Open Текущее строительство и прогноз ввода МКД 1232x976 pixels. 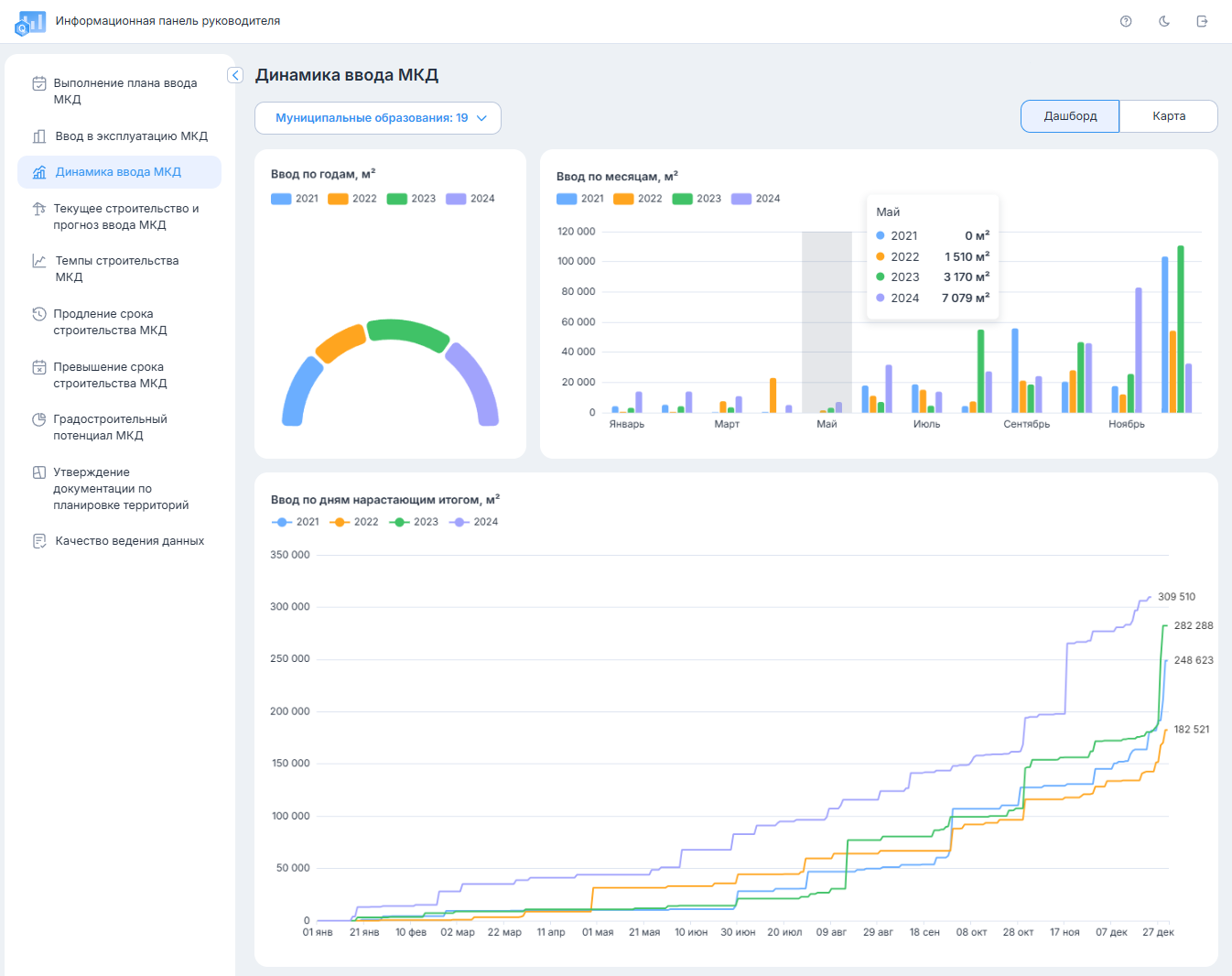(119, 217)
